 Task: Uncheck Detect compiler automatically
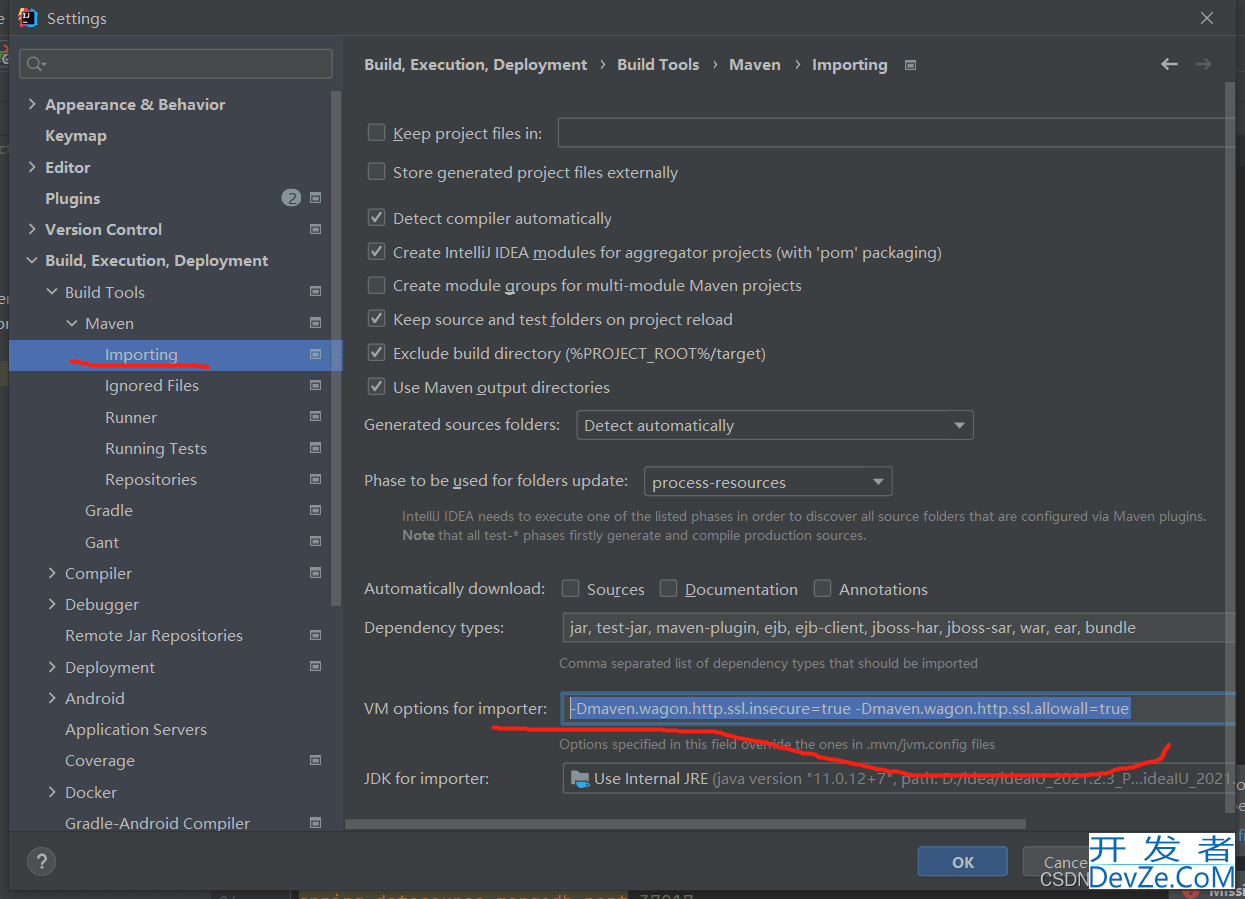[376, 218]
